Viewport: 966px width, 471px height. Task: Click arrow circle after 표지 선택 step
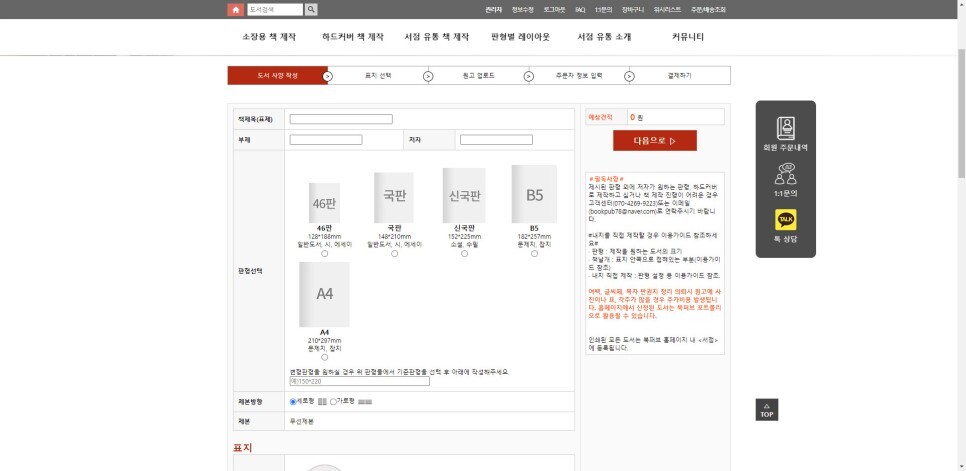click(428, 76)
